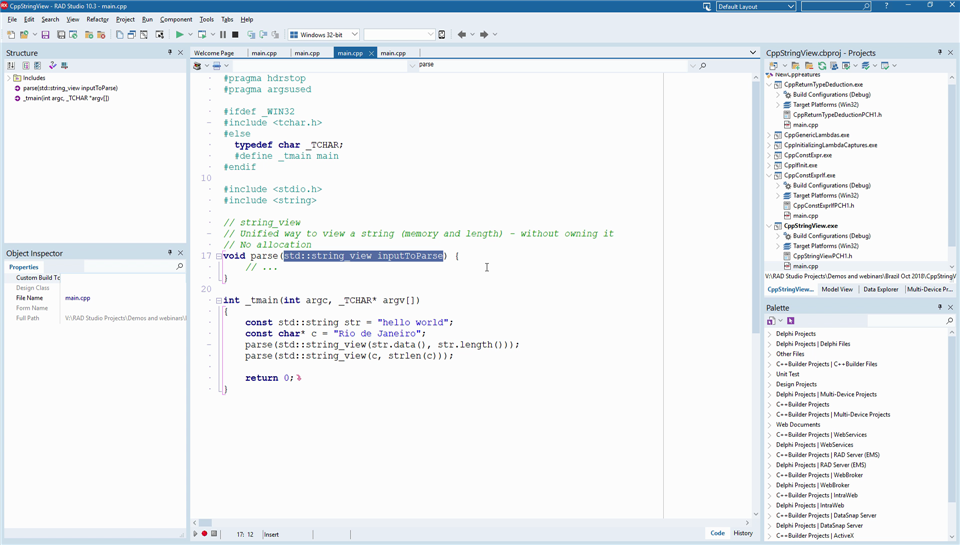
Task: Click the search icon in Object Inspector
Action: tap(179, 266)
